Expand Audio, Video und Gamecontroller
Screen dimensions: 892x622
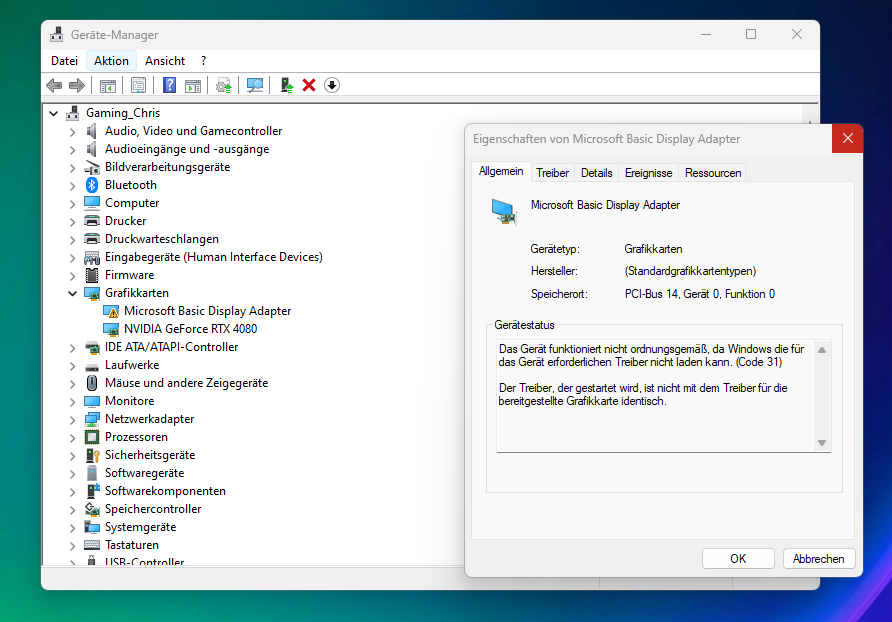72,131
